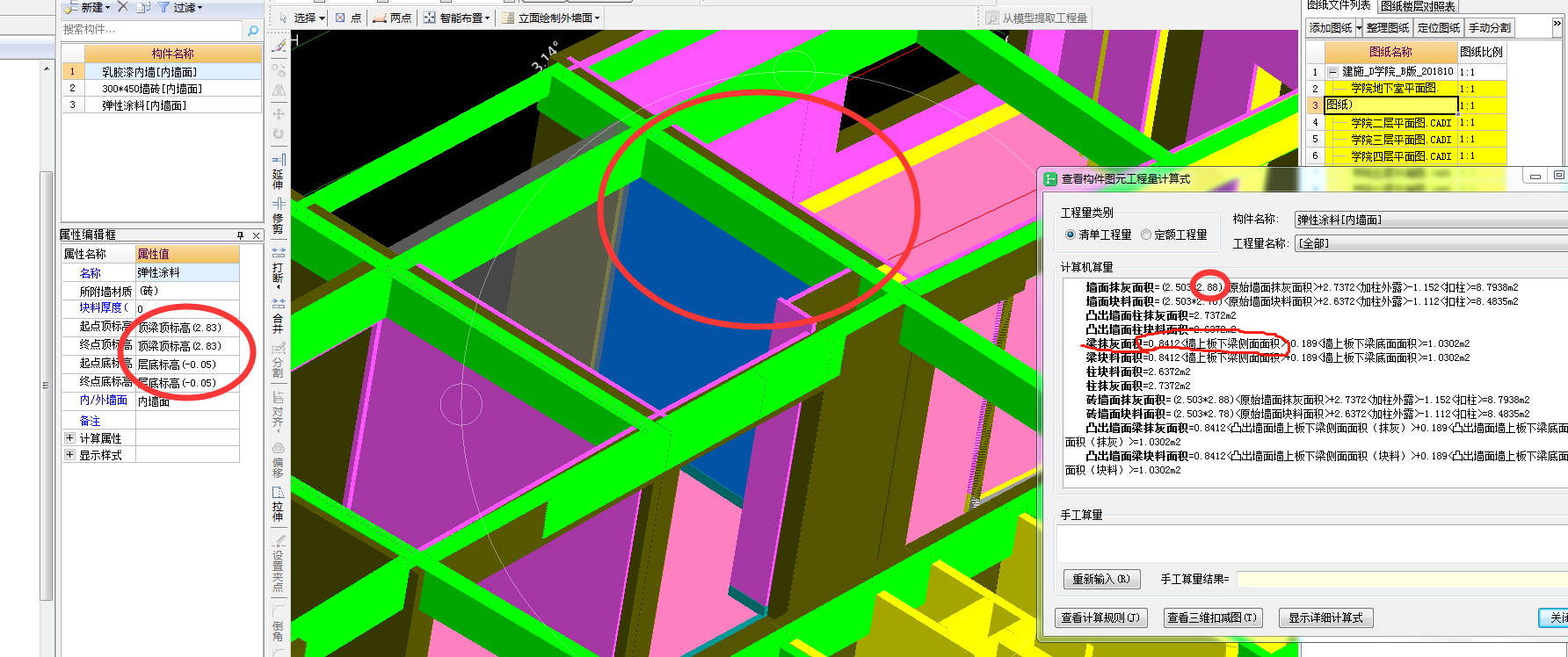Click the 延伸 extend tool icon
Viewport: 1568px width, 657px height.
click(279, 161)
